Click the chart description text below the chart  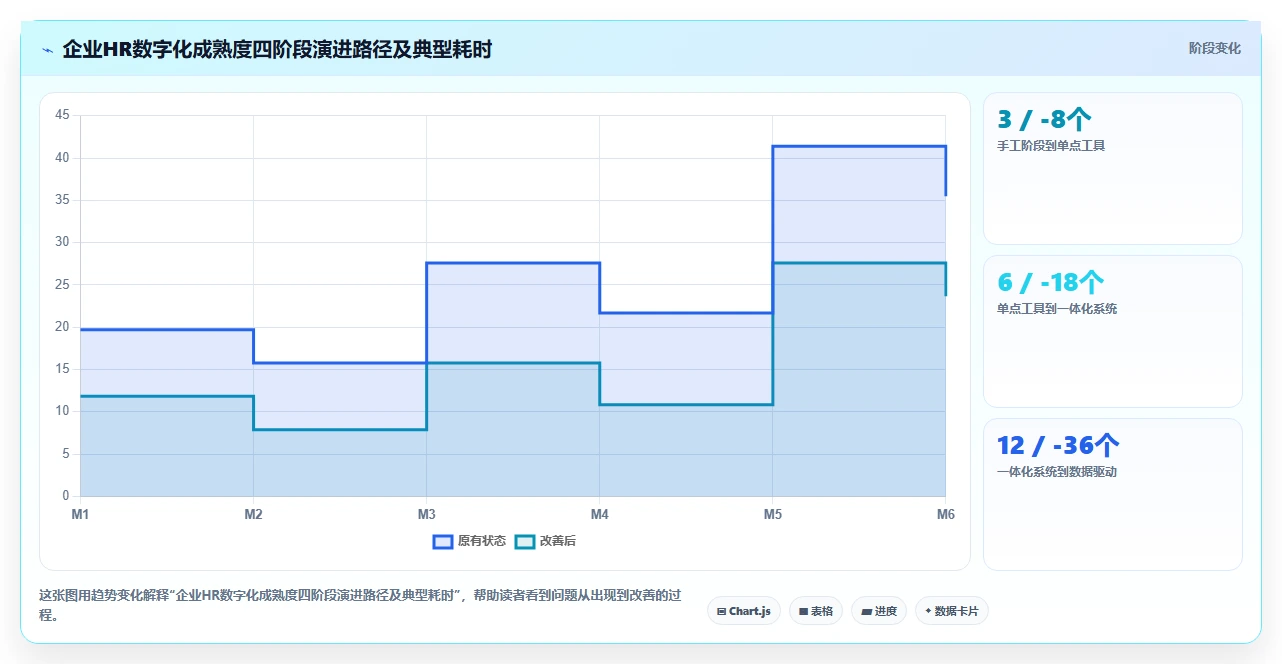point(361,605)
